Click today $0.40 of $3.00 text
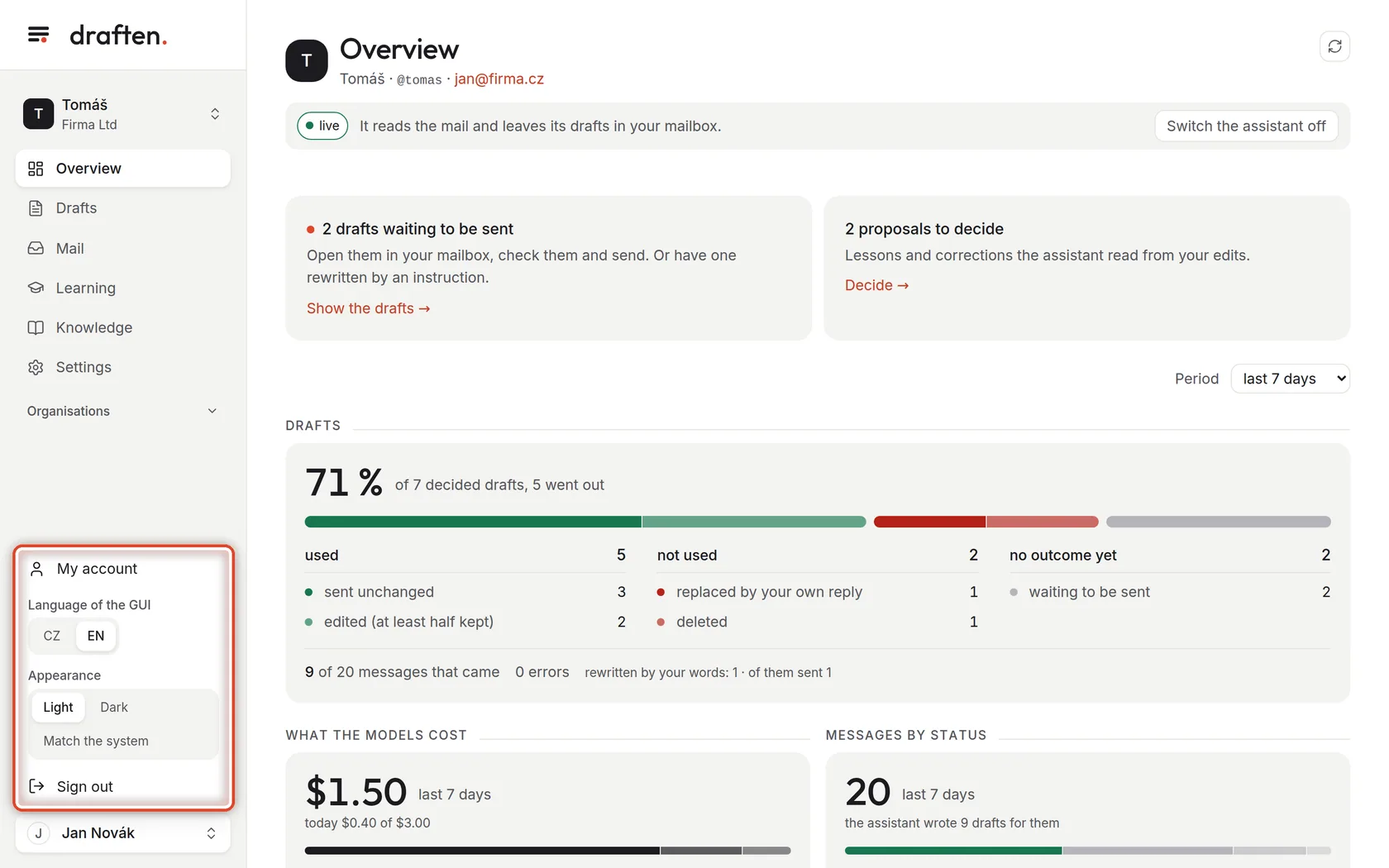This screenshot has height=868, width=1389. [368, 823]
